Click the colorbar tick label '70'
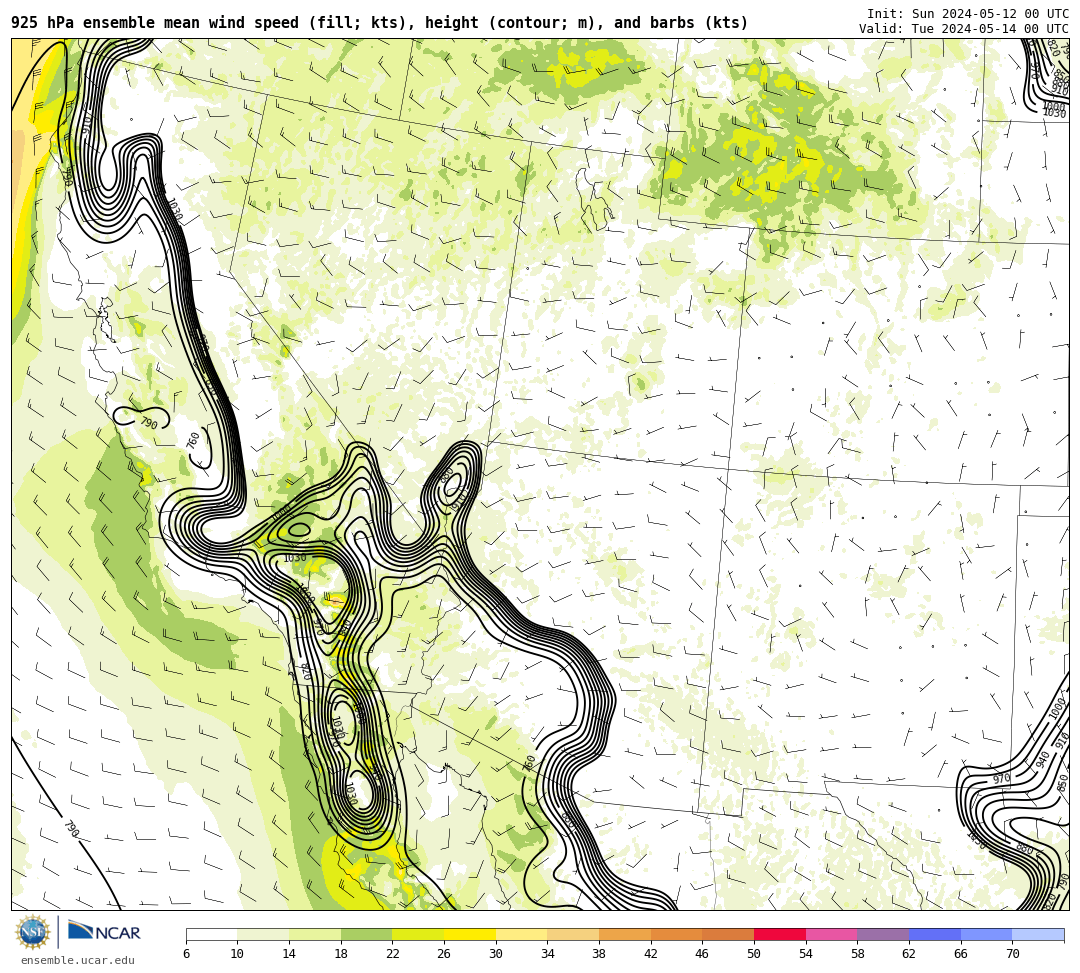The image size is (1080, 973). (1012, 954)
